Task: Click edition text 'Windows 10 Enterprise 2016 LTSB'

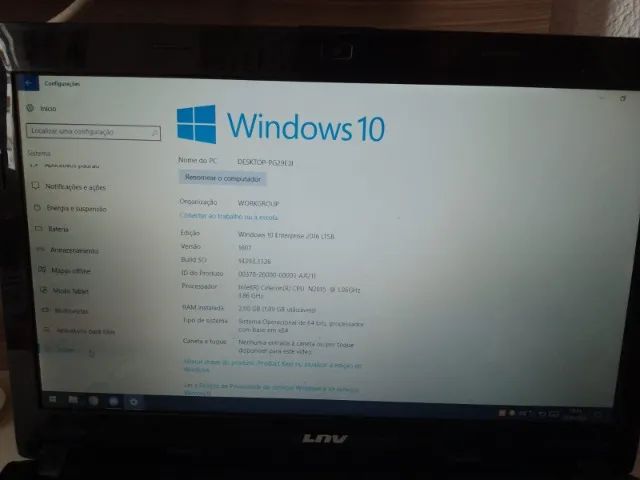Action: [286, 236]
